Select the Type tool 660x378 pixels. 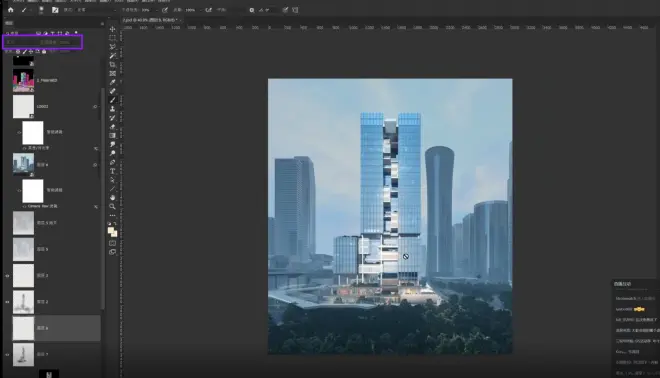112,171
